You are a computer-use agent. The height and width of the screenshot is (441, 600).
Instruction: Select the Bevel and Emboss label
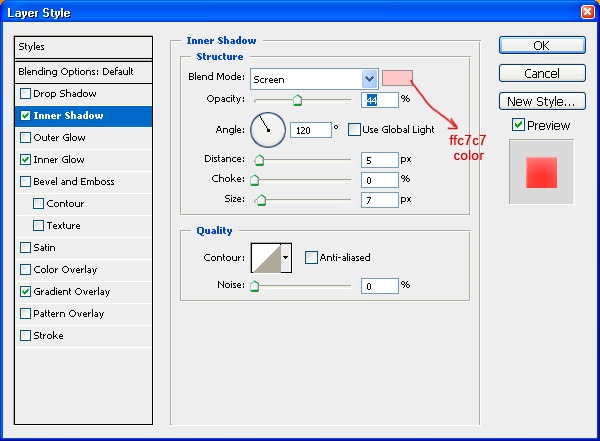(x=74, y=181)
